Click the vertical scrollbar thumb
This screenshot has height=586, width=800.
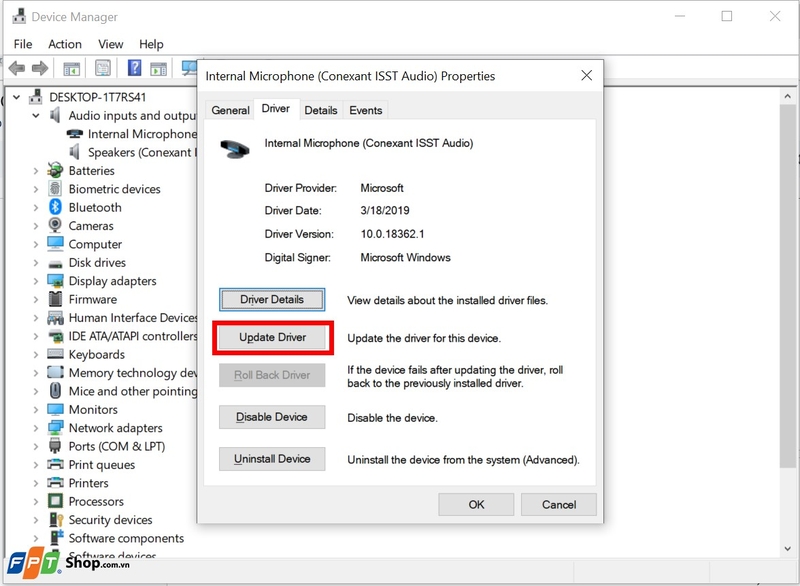point(787,286)
